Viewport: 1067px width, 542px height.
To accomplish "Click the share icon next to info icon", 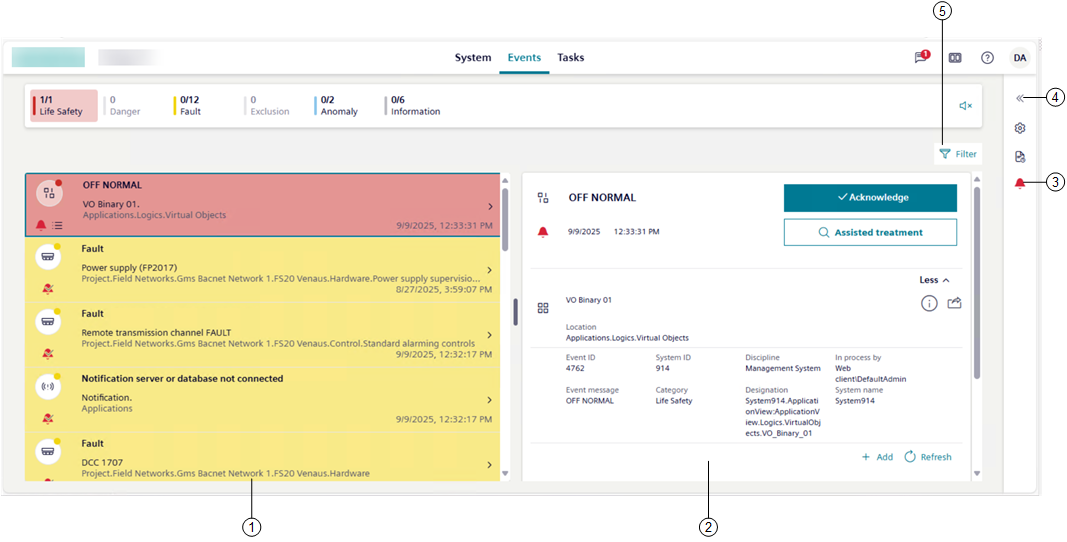I will 954,304.
